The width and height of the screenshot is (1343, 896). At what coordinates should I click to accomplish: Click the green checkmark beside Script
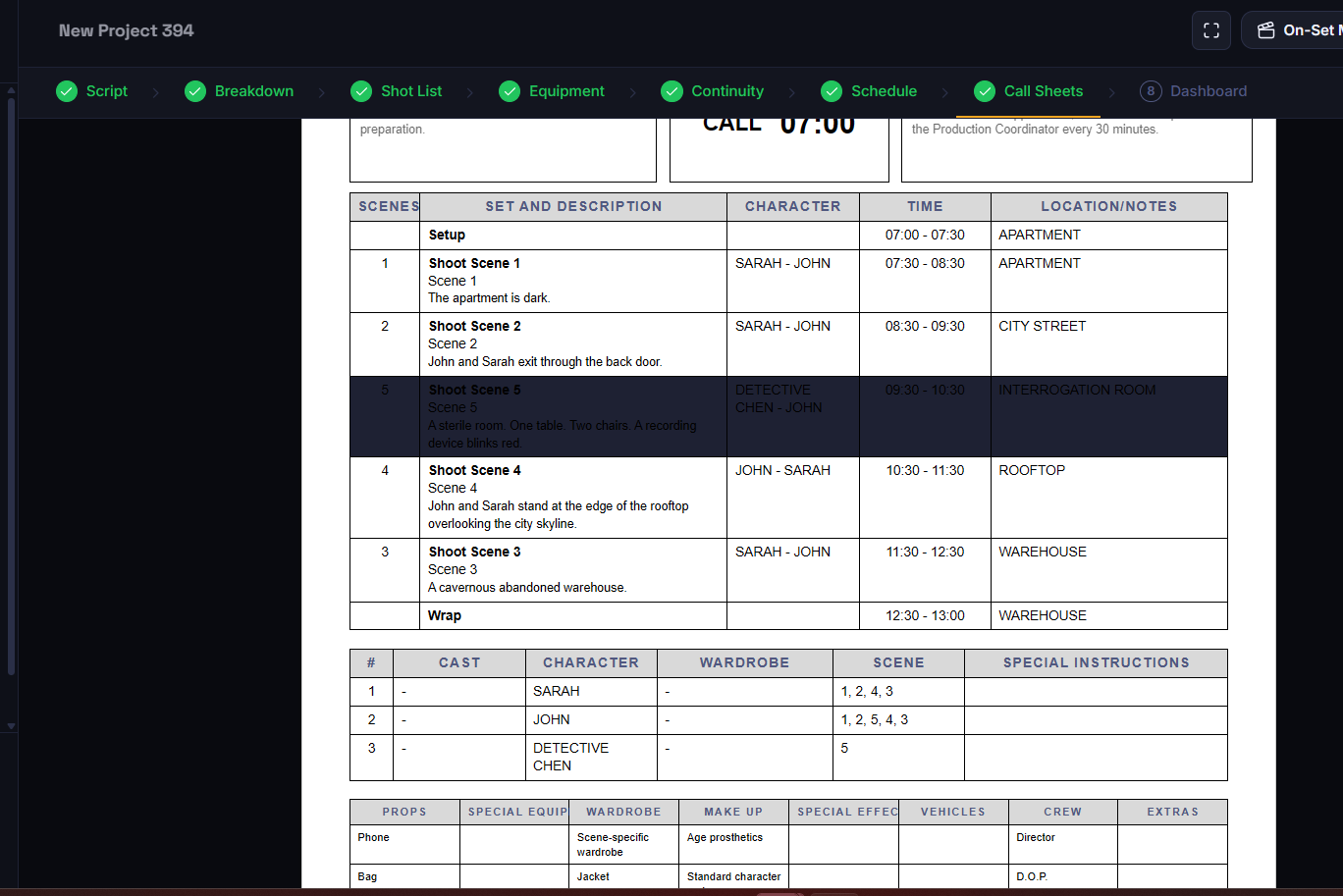click(x=67, y=91)
